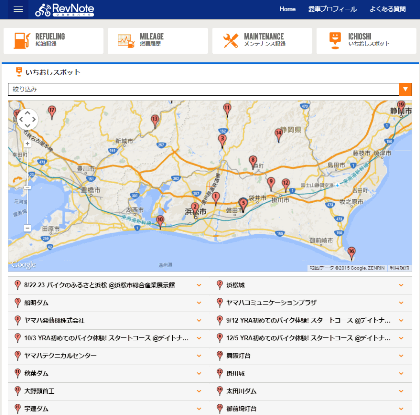Viewport: 420px width, 415px height.
Task: Go to 愛車プロフィール in the top navigation
Action: pos(332,9)
